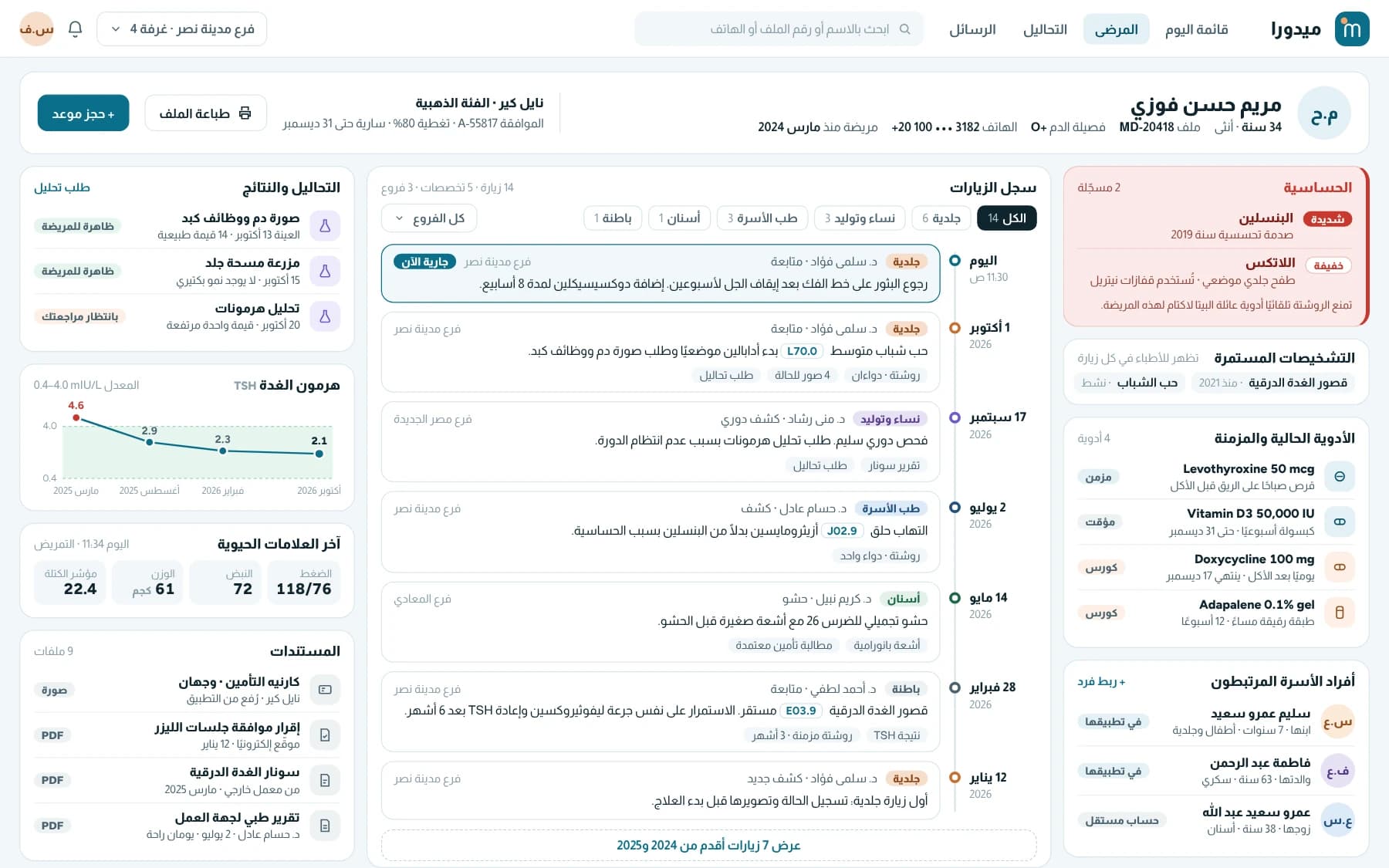Click flask icon beside مزرعة مسحة جلد
1389x868 pixels.
click(325, 271)
